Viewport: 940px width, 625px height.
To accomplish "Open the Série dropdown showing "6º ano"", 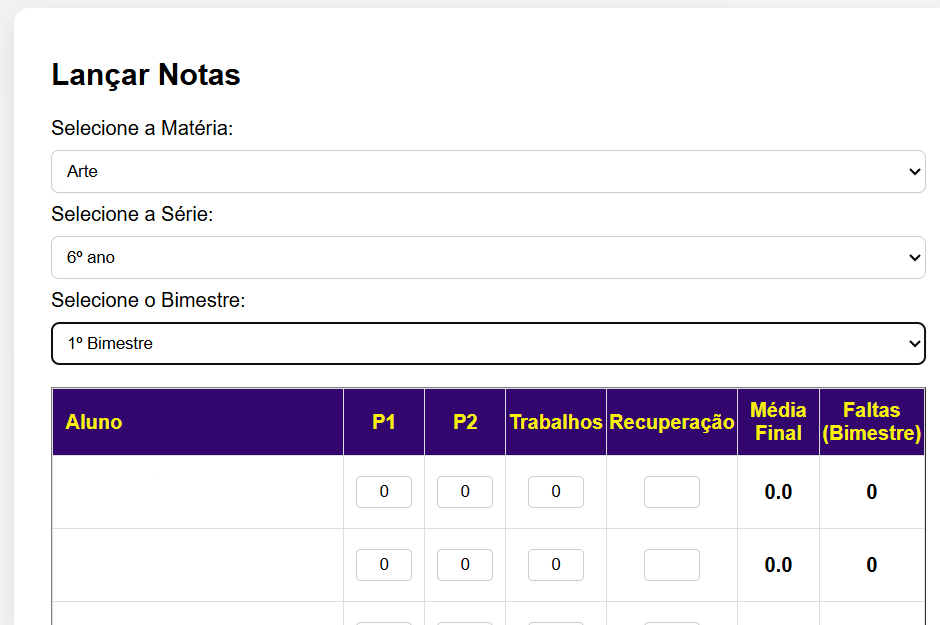I will pyautogui.click(x=488, y=257).
